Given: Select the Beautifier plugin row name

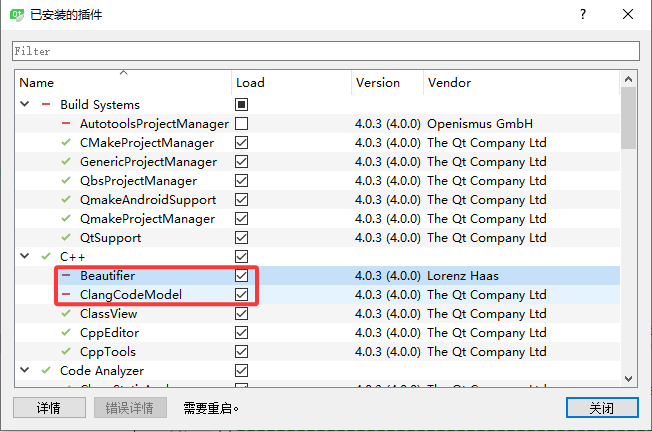Looking at the screenshot, I should click(x=107, y=276).
